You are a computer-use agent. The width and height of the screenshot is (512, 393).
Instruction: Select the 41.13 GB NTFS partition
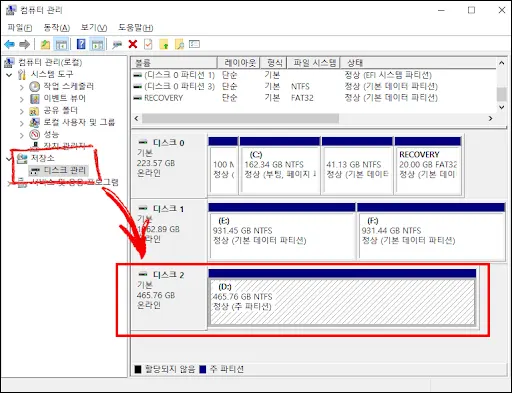(x=357, y=166)
